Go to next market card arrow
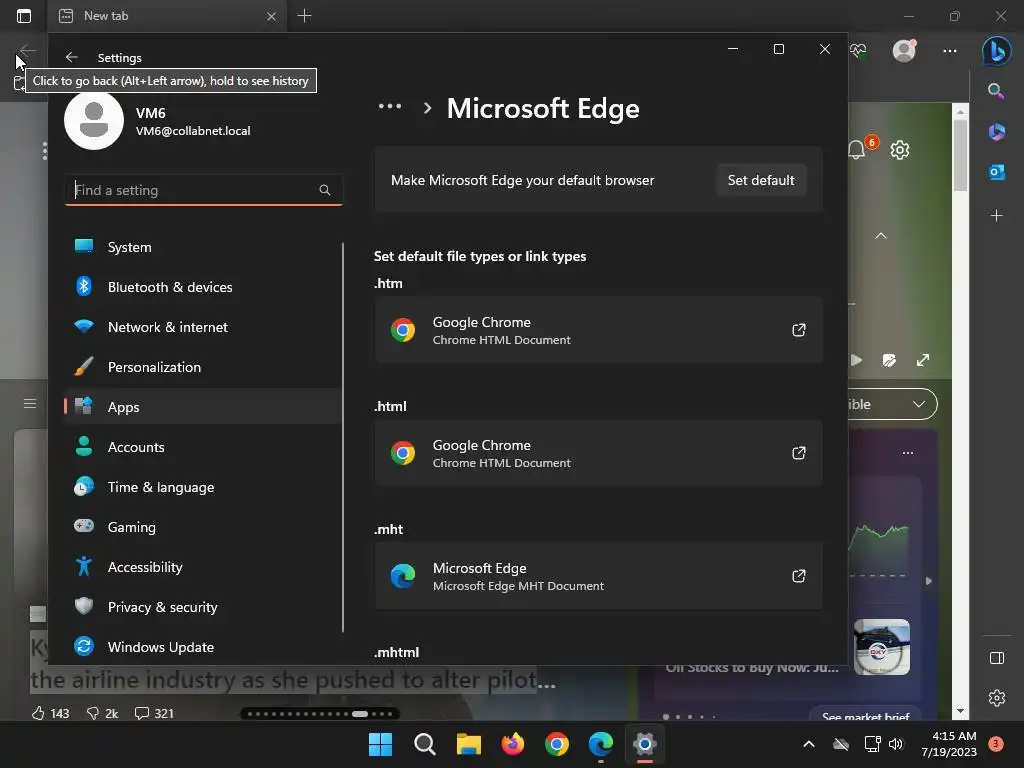 click(x=928, y=581)
